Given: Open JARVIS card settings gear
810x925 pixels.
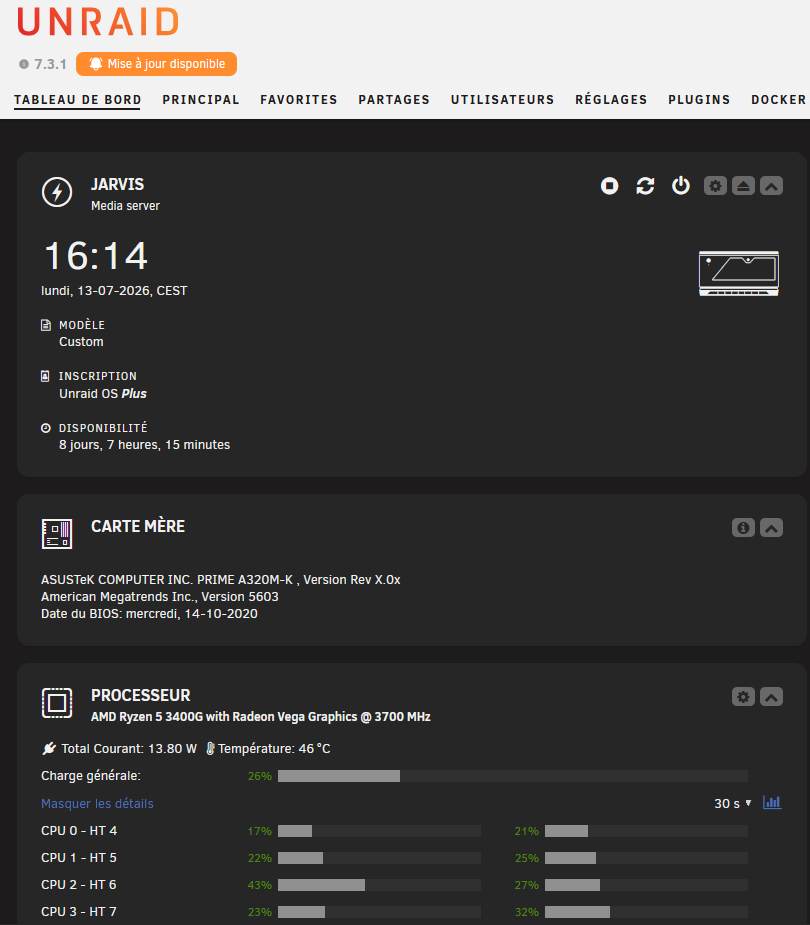Looking at the screenshot, I should coord(716,186).
